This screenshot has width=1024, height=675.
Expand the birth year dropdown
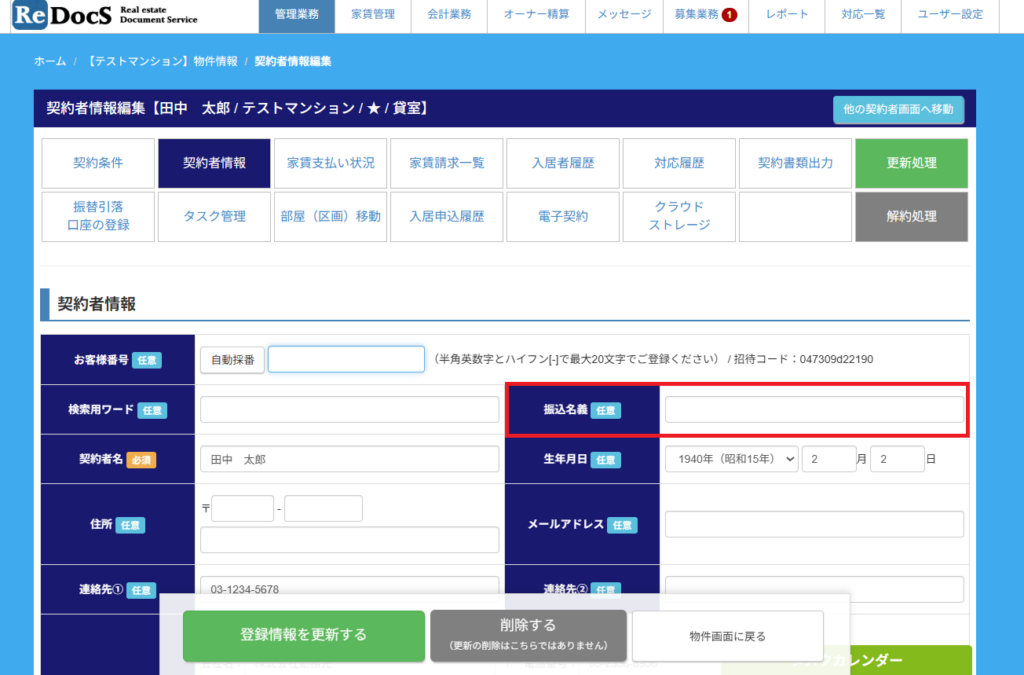click(x=731, y=459)
